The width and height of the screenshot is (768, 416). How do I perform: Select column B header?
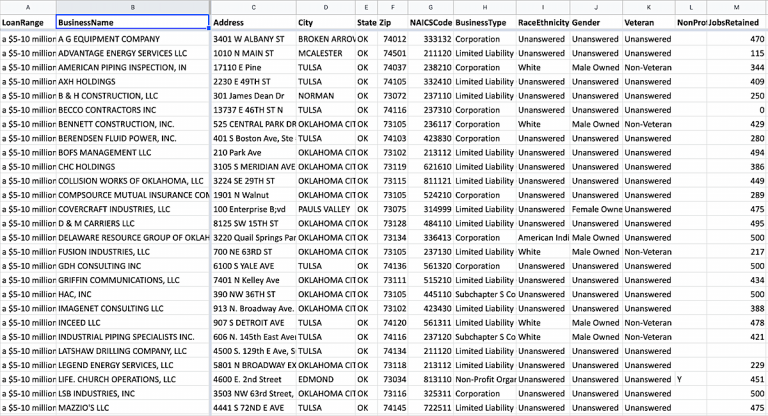click(x=133, y=7)
